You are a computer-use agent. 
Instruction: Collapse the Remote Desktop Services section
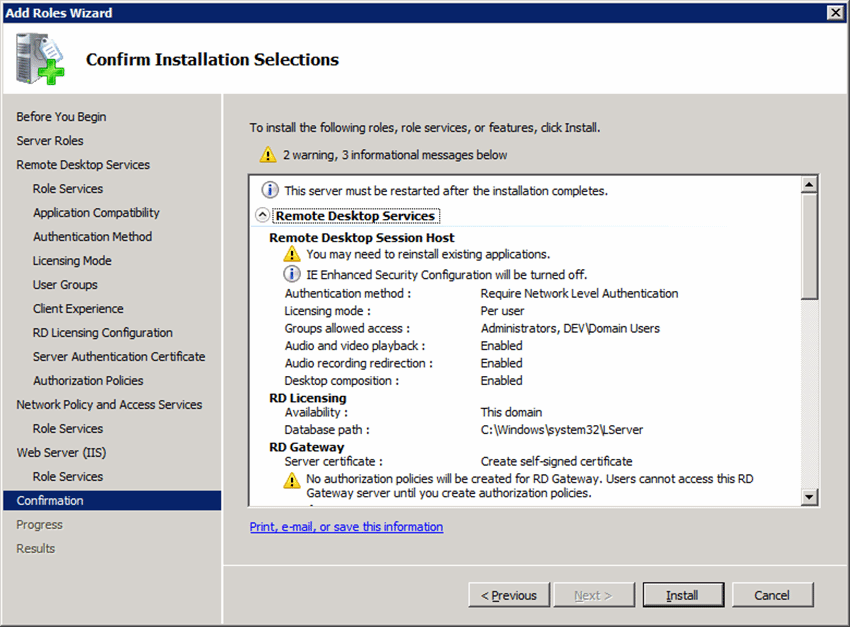pos(262,215)
